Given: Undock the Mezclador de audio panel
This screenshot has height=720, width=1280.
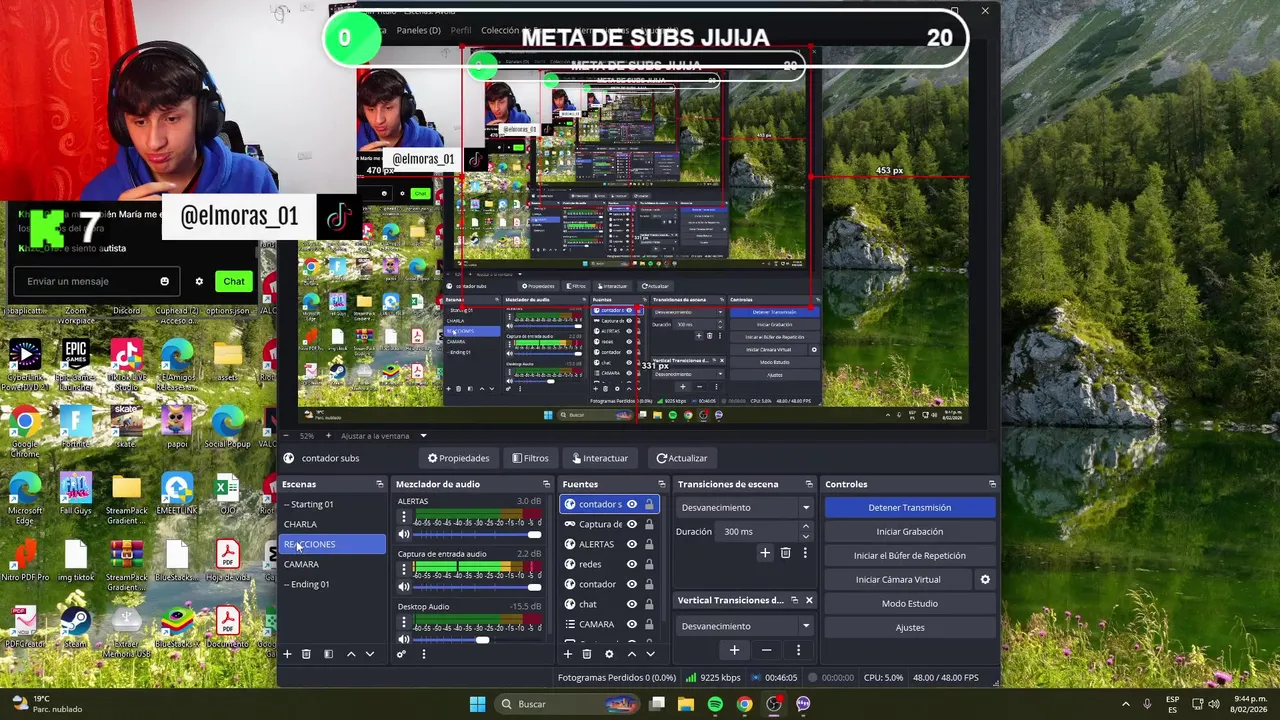Looking at the screenshot, I should pyautogui.click(x=546, y=484).
